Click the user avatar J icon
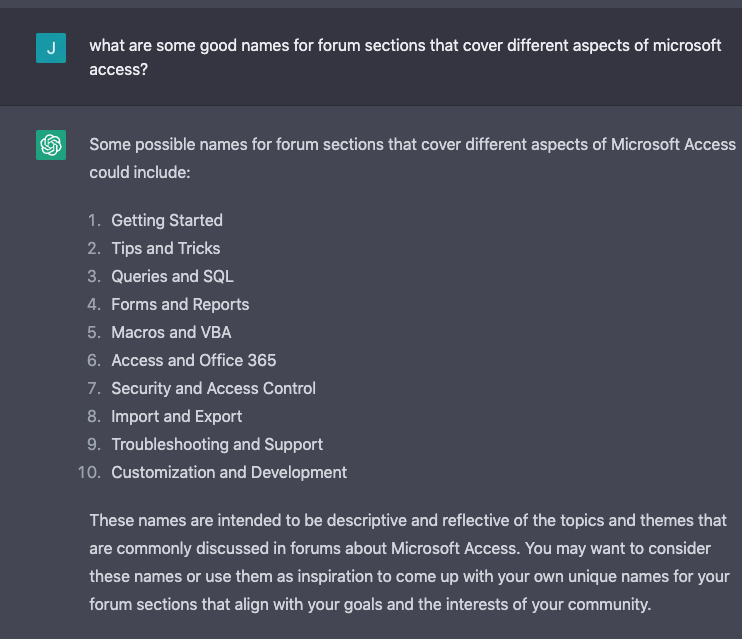Screen dimensions: 742x639 [51, 48]
